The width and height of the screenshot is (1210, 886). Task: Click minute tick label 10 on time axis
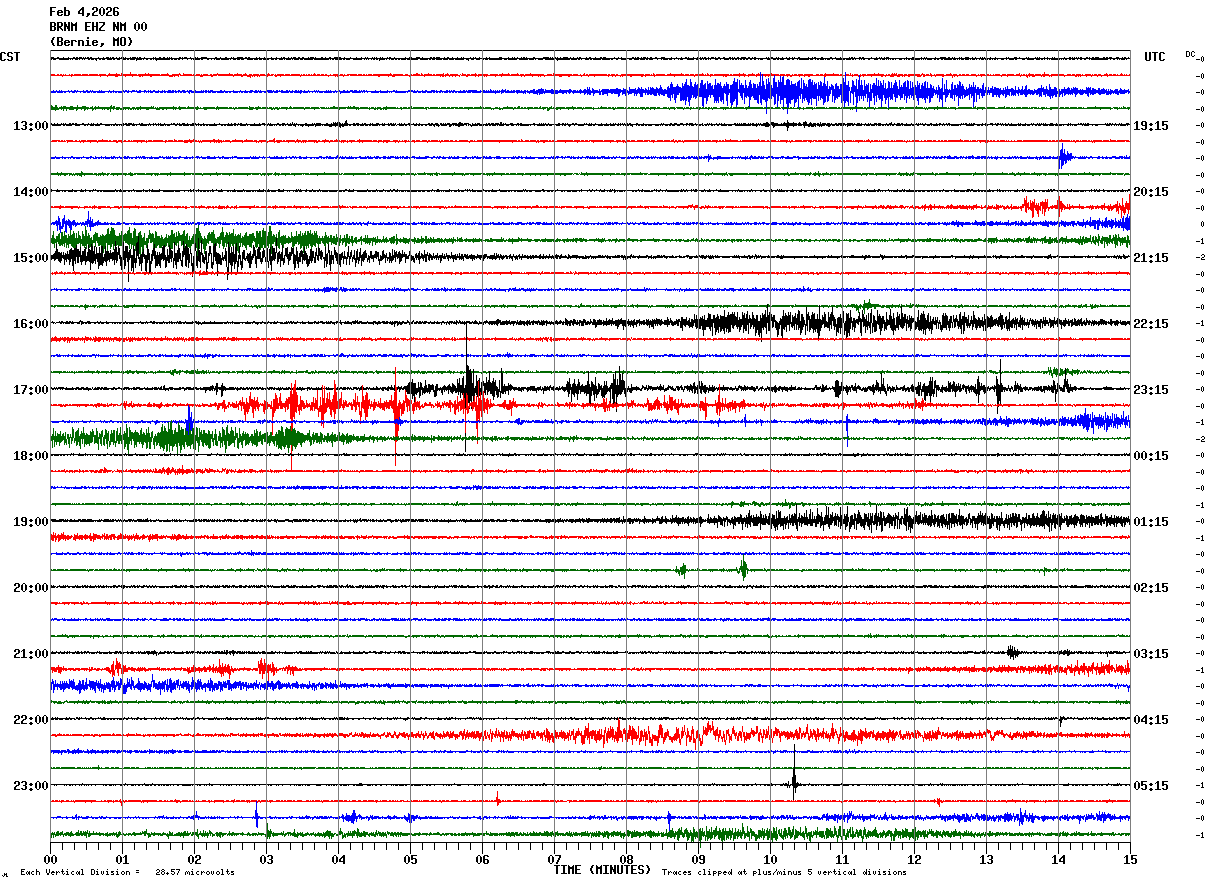point(770,859)
